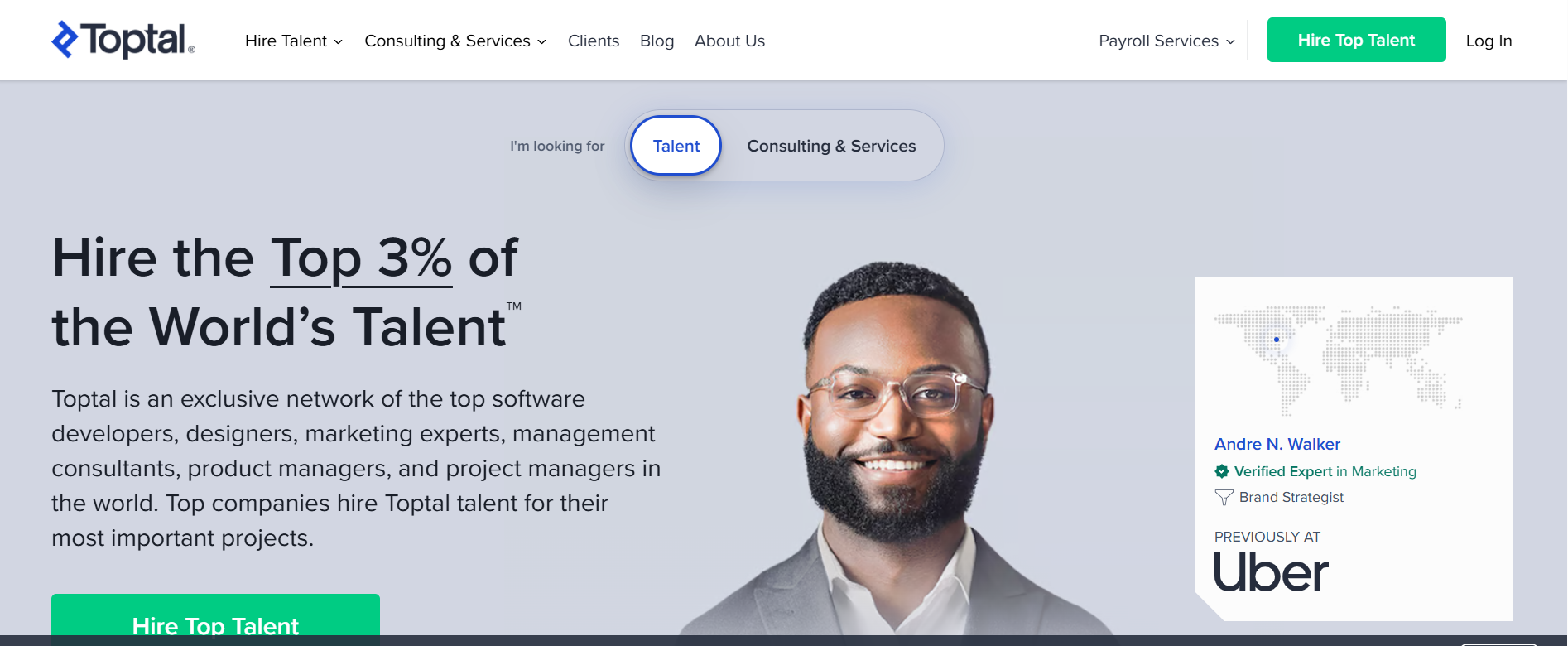Click the dotted world map graphic
Screen dimensions: 1568x646
[x=1338, y=360]
